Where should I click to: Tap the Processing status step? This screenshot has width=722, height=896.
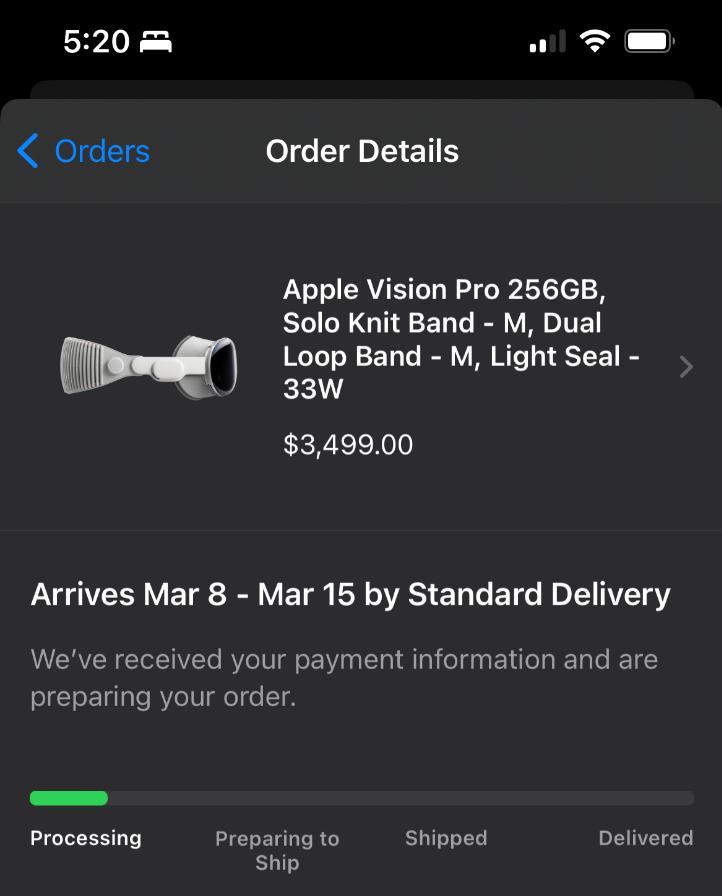(x=86, y=838)
